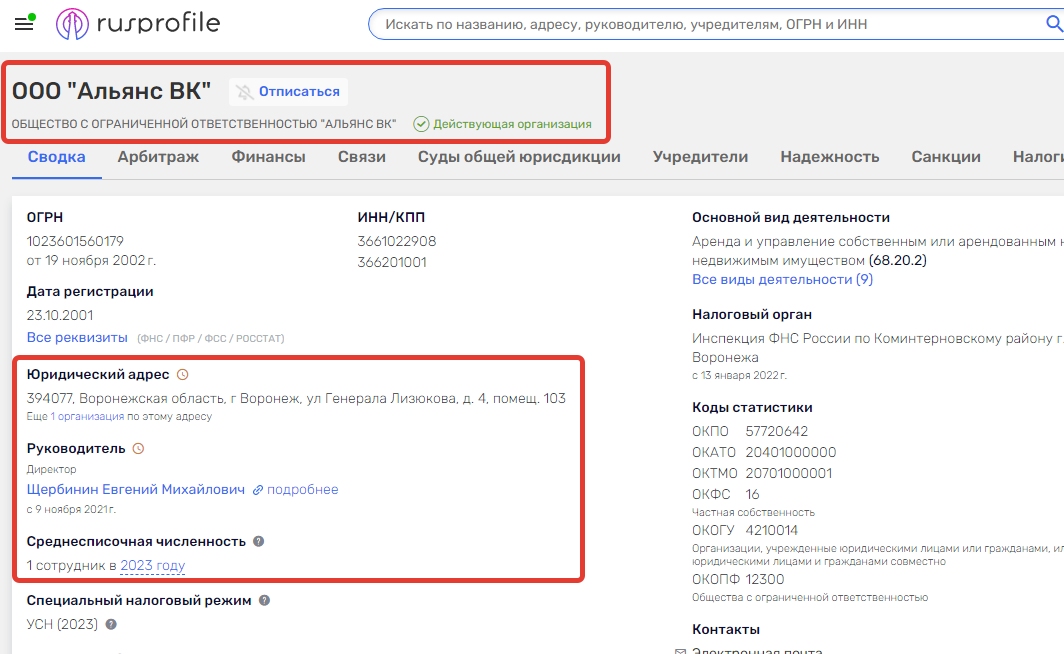Click the text с 9 ноября 2021 г.
The height and width of the screenshot is (654, 1064).
[71, 509]
